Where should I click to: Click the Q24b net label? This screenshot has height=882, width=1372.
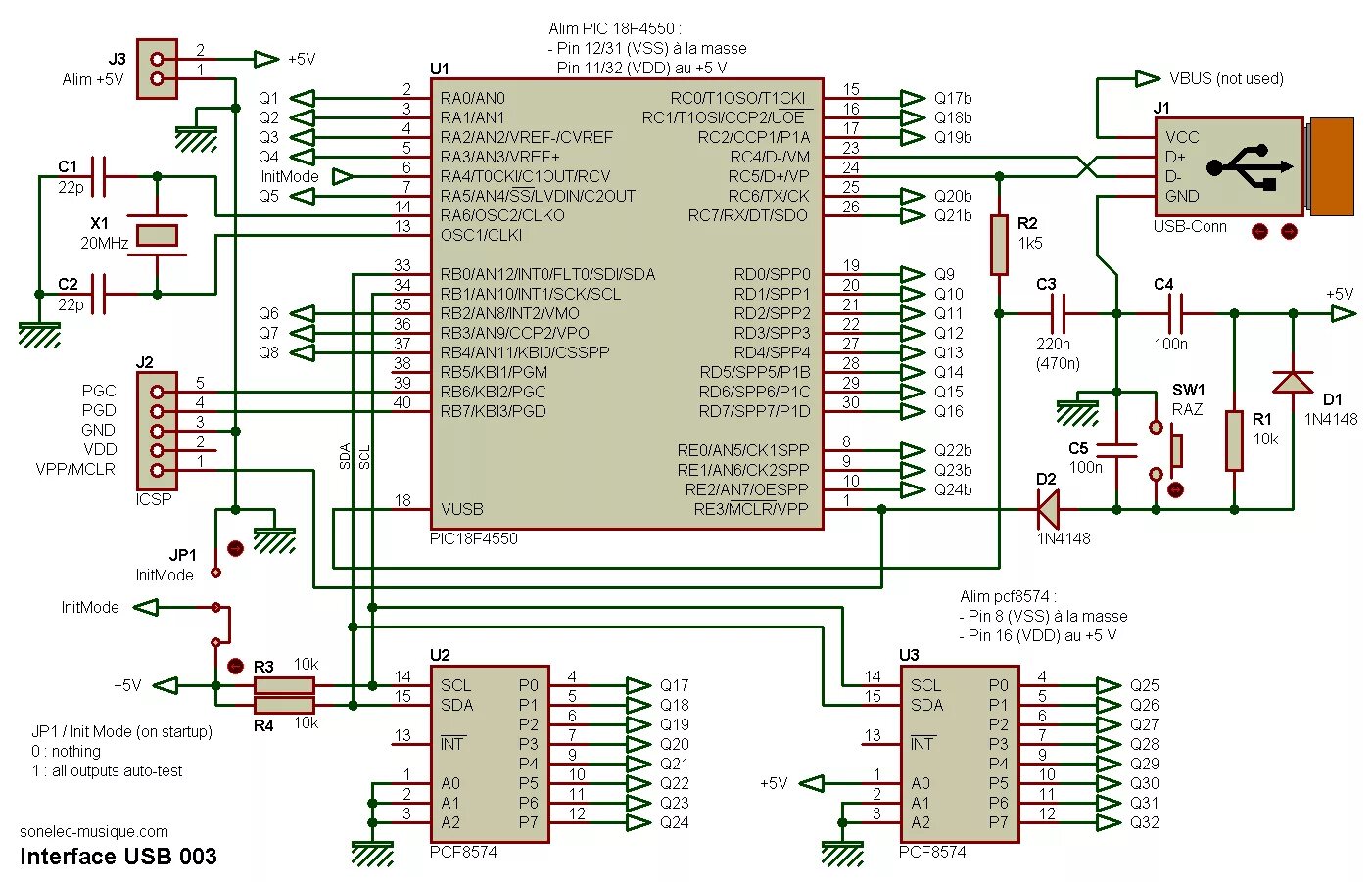point(953,489)
